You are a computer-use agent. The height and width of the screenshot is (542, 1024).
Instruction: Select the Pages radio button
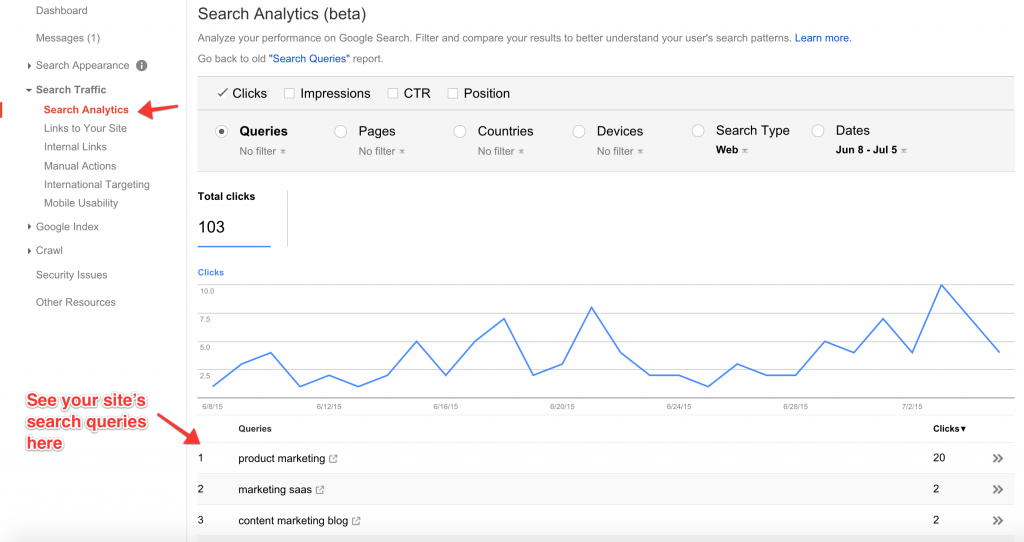coord(341,131)
